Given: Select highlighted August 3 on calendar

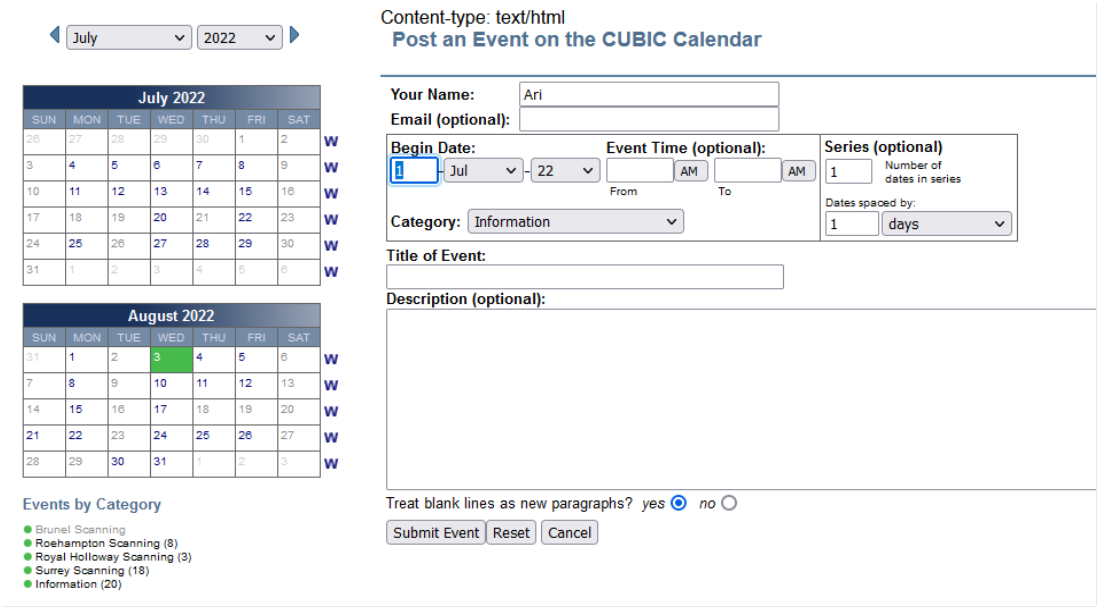Looking at the screenshot, I should [170, 359].
